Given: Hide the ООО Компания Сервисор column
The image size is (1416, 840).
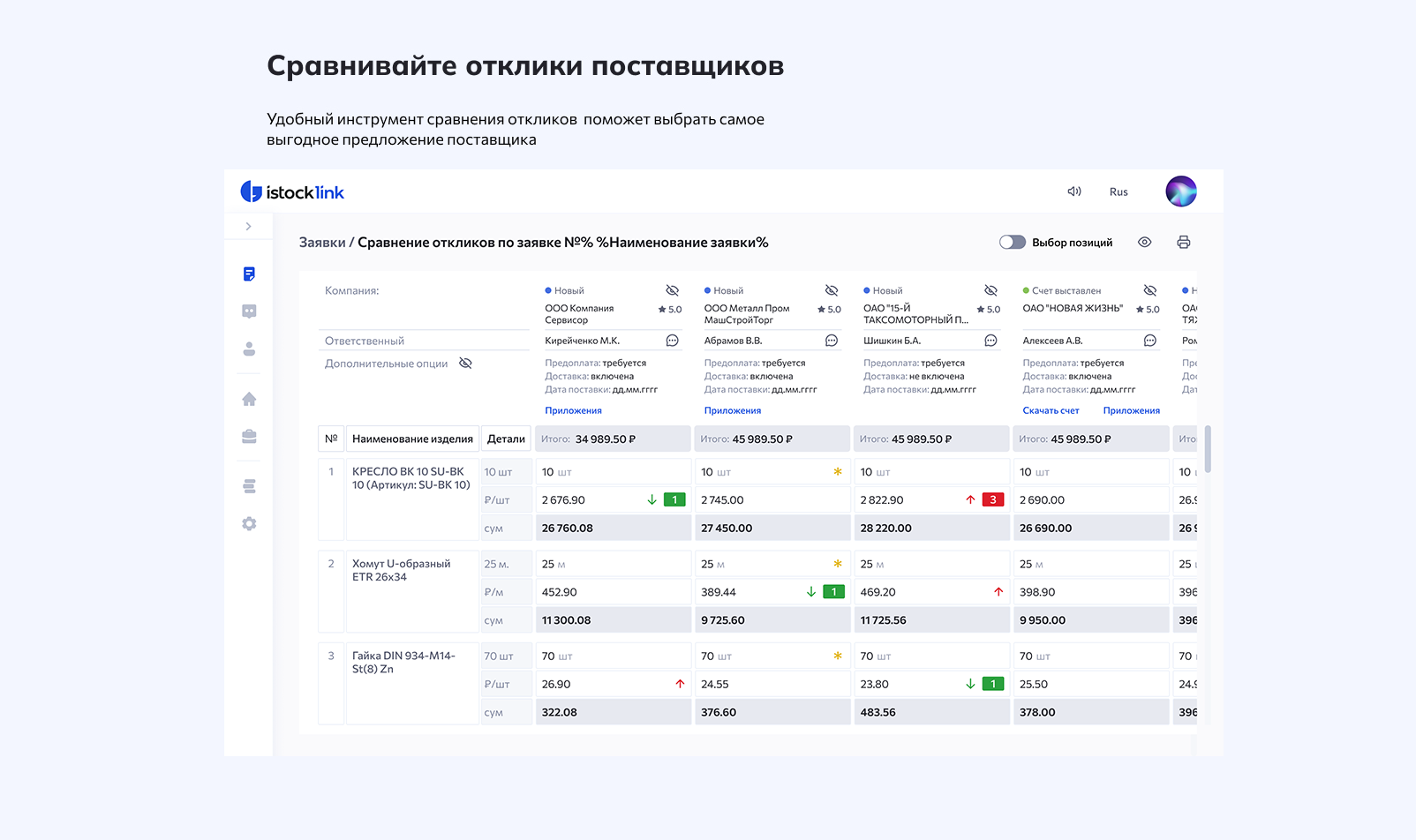Looking at the screenshot, I should [x=672, y=290].
